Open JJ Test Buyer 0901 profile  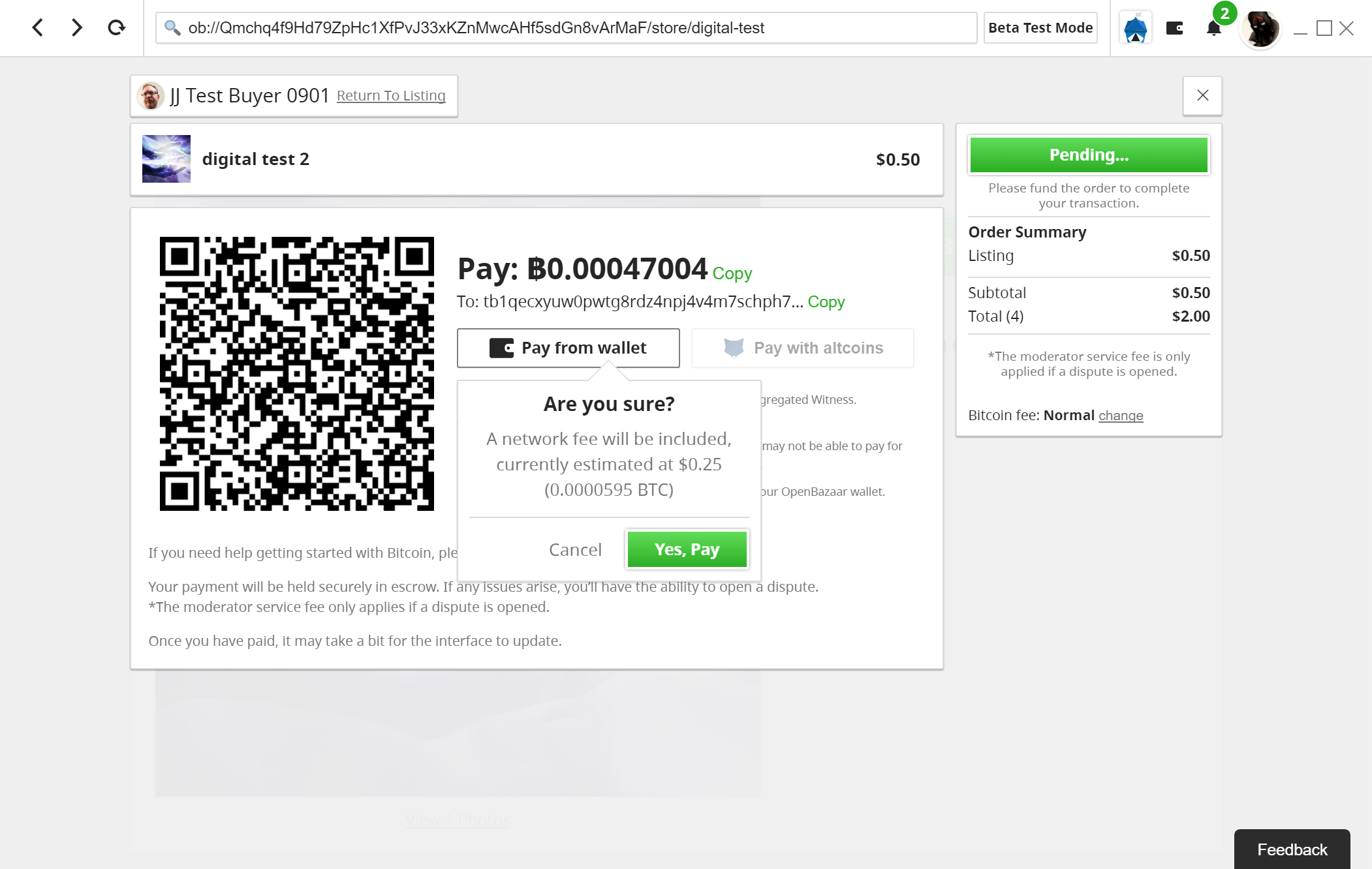click(249, 95)
